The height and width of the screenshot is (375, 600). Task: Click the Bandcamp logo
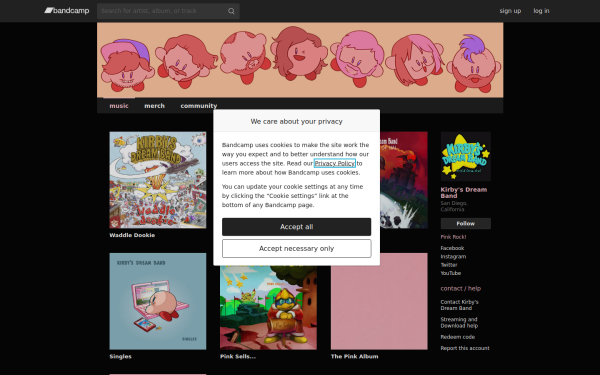pos(67,11)
